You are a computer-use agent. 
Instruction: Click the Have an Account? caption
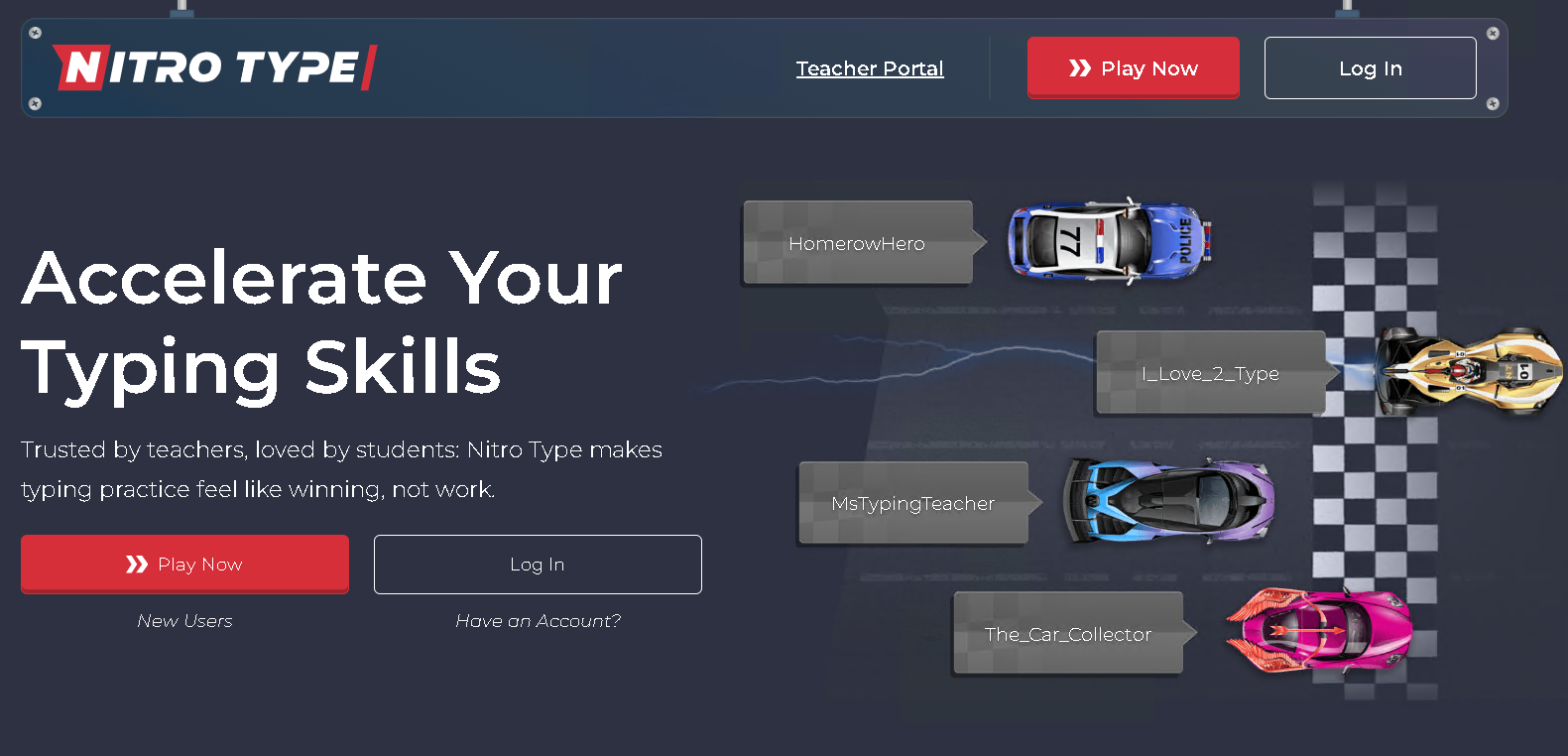pyautogui.click(x=538, y=621)
